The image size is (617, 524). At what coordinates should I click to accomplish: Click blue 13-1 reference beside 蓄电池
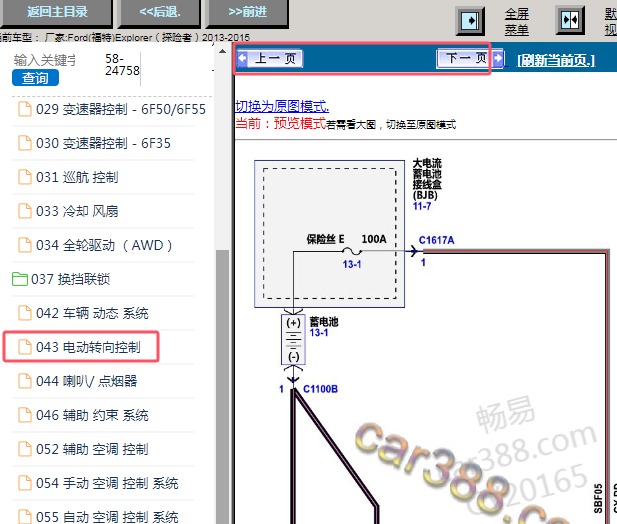point(319,333)
